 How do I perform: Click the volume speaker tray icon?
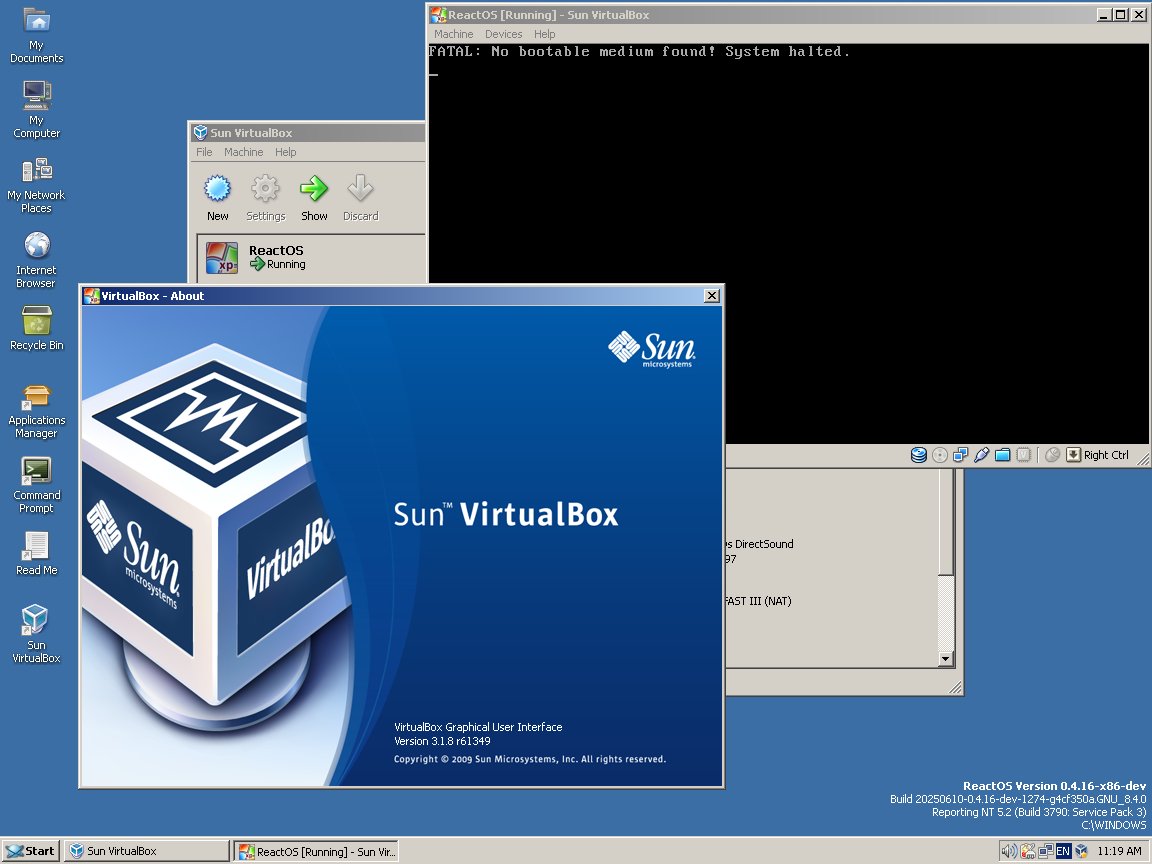[1009, 851]
